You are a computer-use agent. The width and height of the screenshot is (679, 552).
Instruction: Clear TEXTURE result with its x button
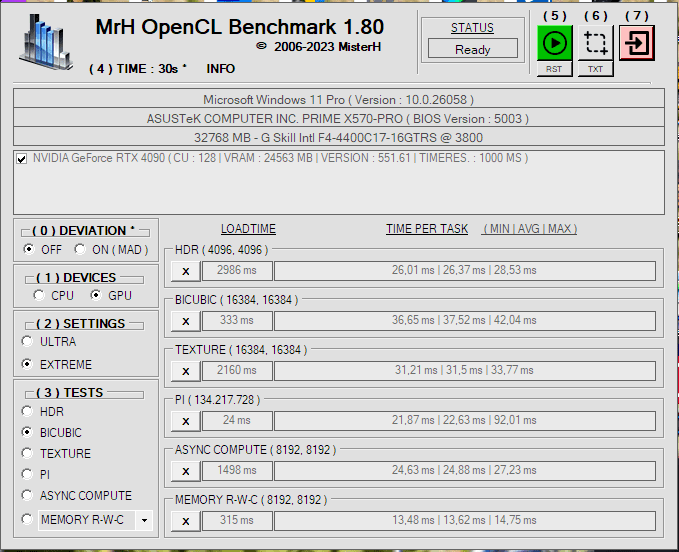click(186, 371)
